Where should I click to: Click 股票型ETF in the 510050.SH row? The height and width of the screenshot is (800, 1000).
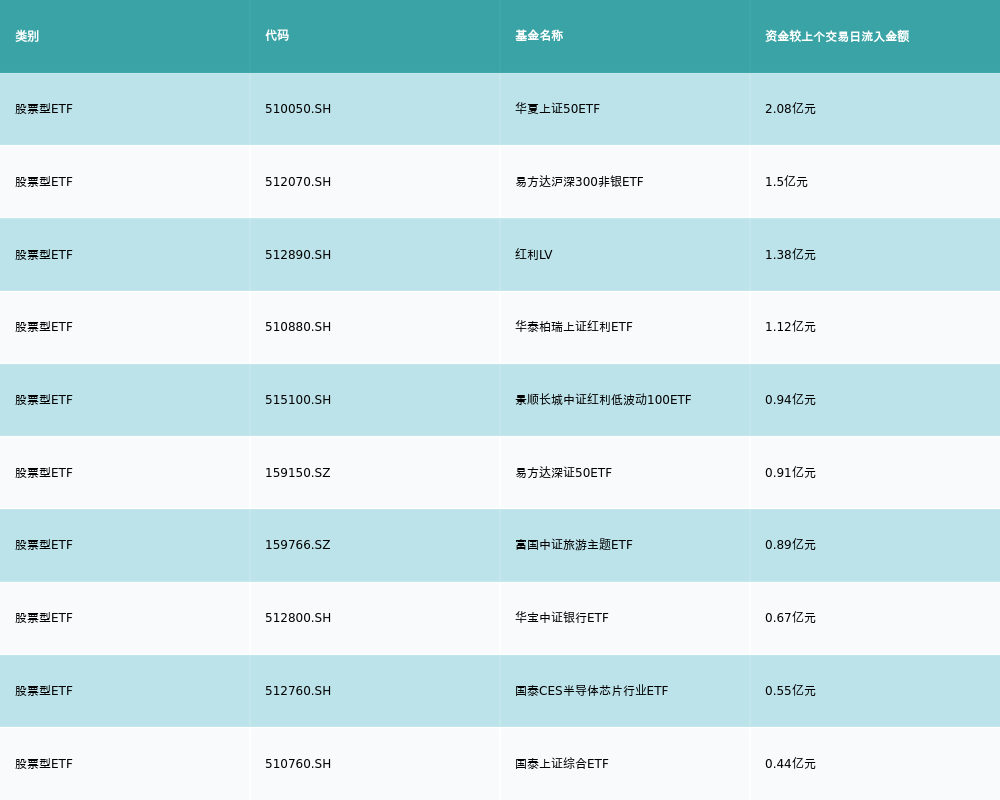44,109
